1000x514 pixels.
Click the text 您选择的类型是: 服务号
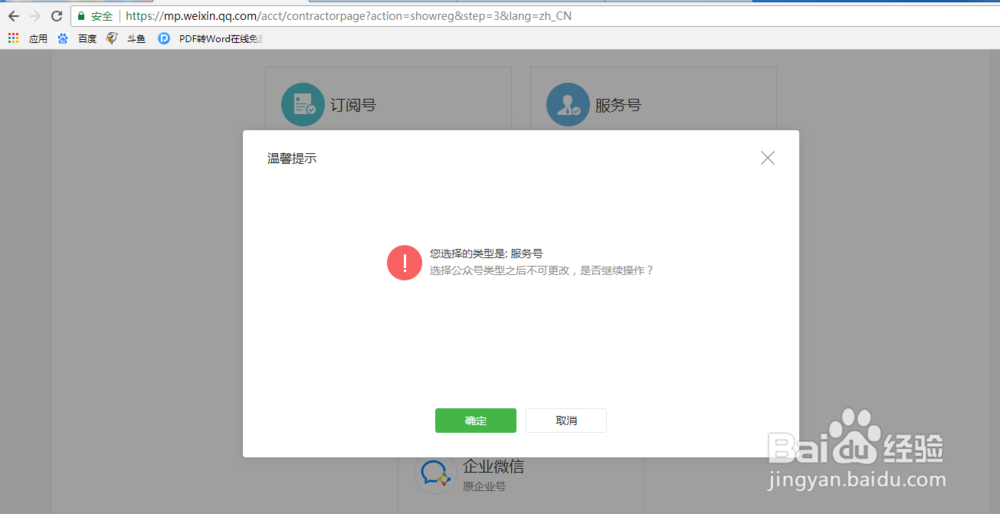point(486,254)
